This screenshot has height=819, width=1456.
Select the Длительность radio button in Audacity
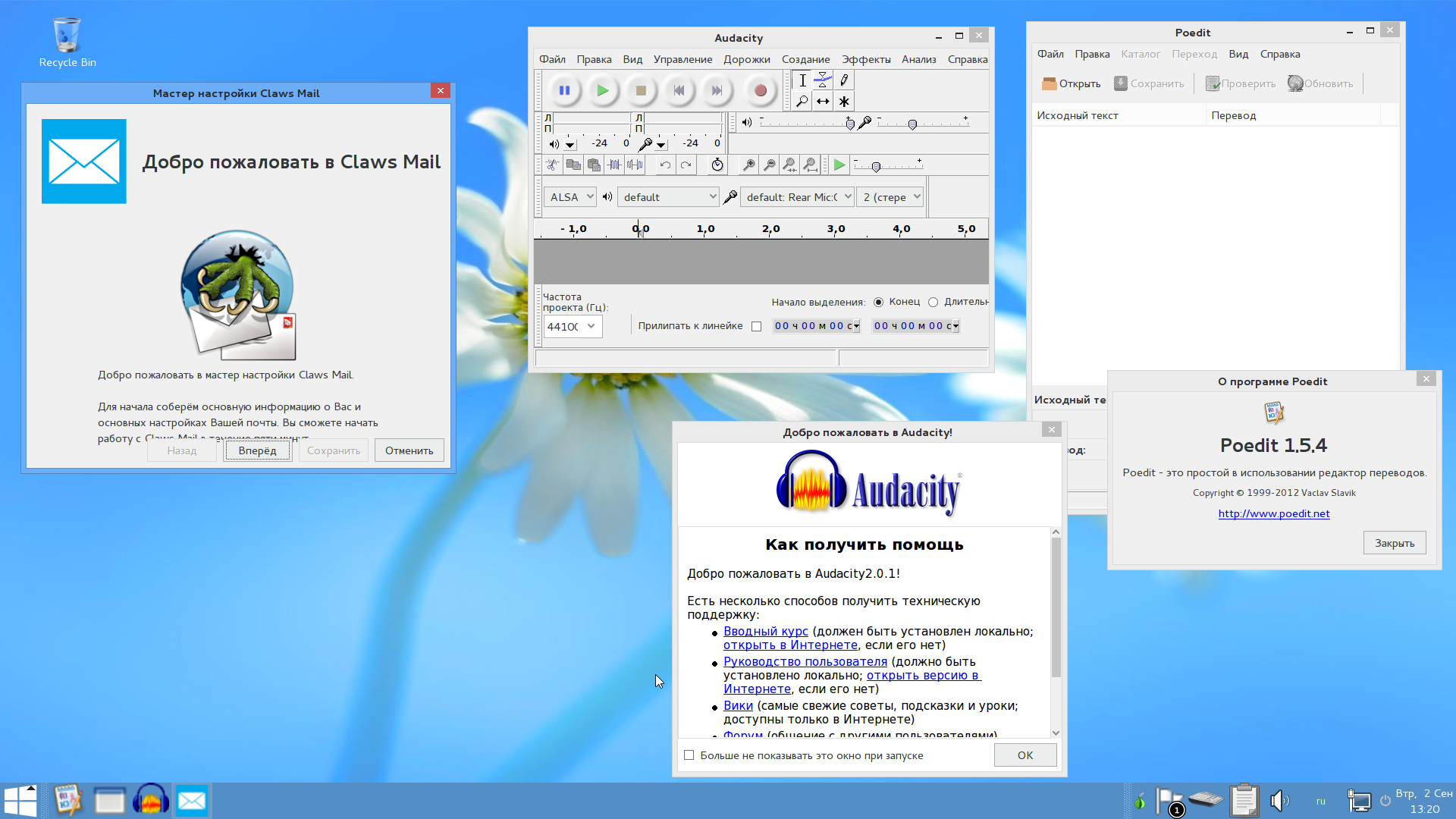tap(933, 302)
